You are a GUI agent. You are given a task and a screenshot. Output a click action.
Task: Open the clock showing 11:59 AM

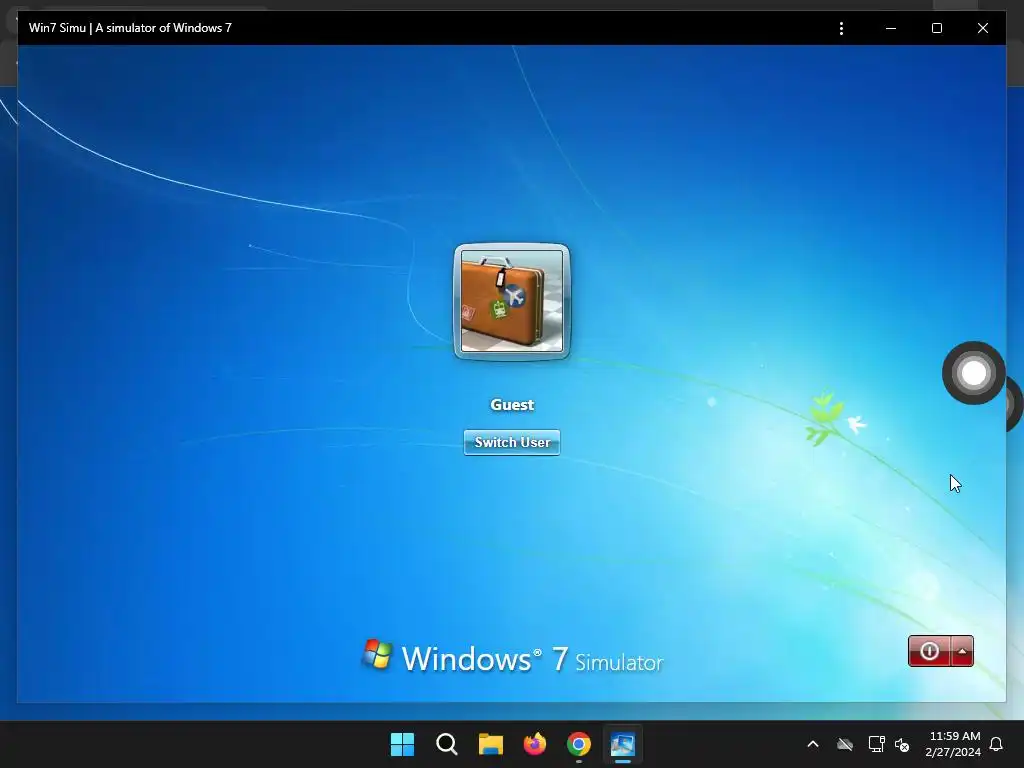click(955, 736)
